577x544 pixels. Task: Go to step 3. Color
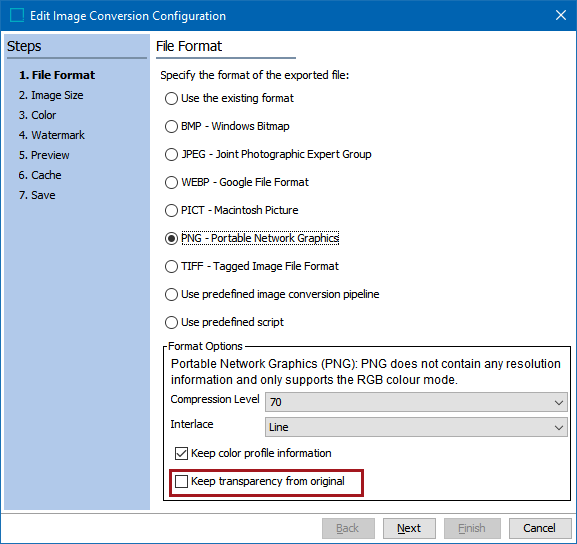click(x=38, y=115)
